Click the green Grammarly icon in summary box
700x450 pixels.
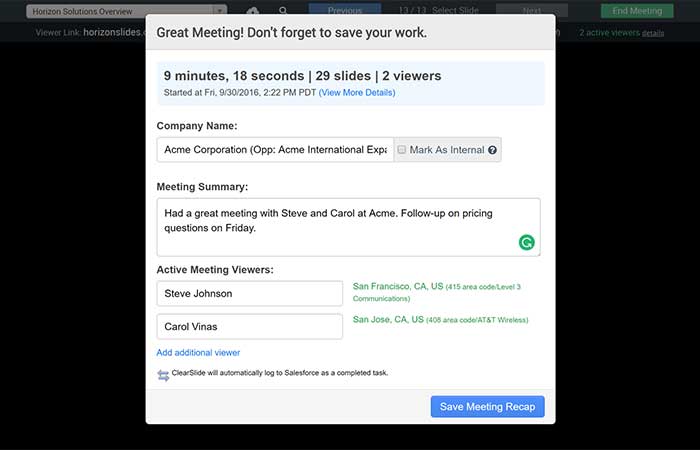[x=527, y=242]
